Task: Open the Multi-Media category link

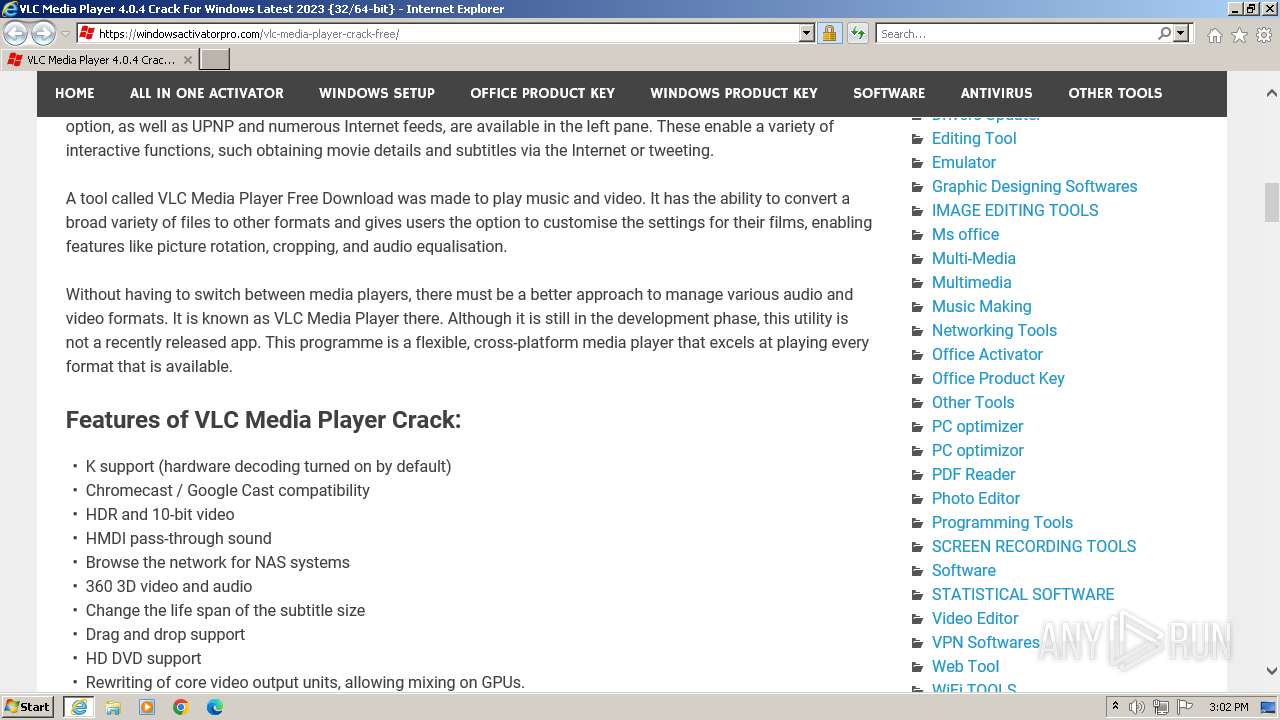Action: click(x=974, y=259)
